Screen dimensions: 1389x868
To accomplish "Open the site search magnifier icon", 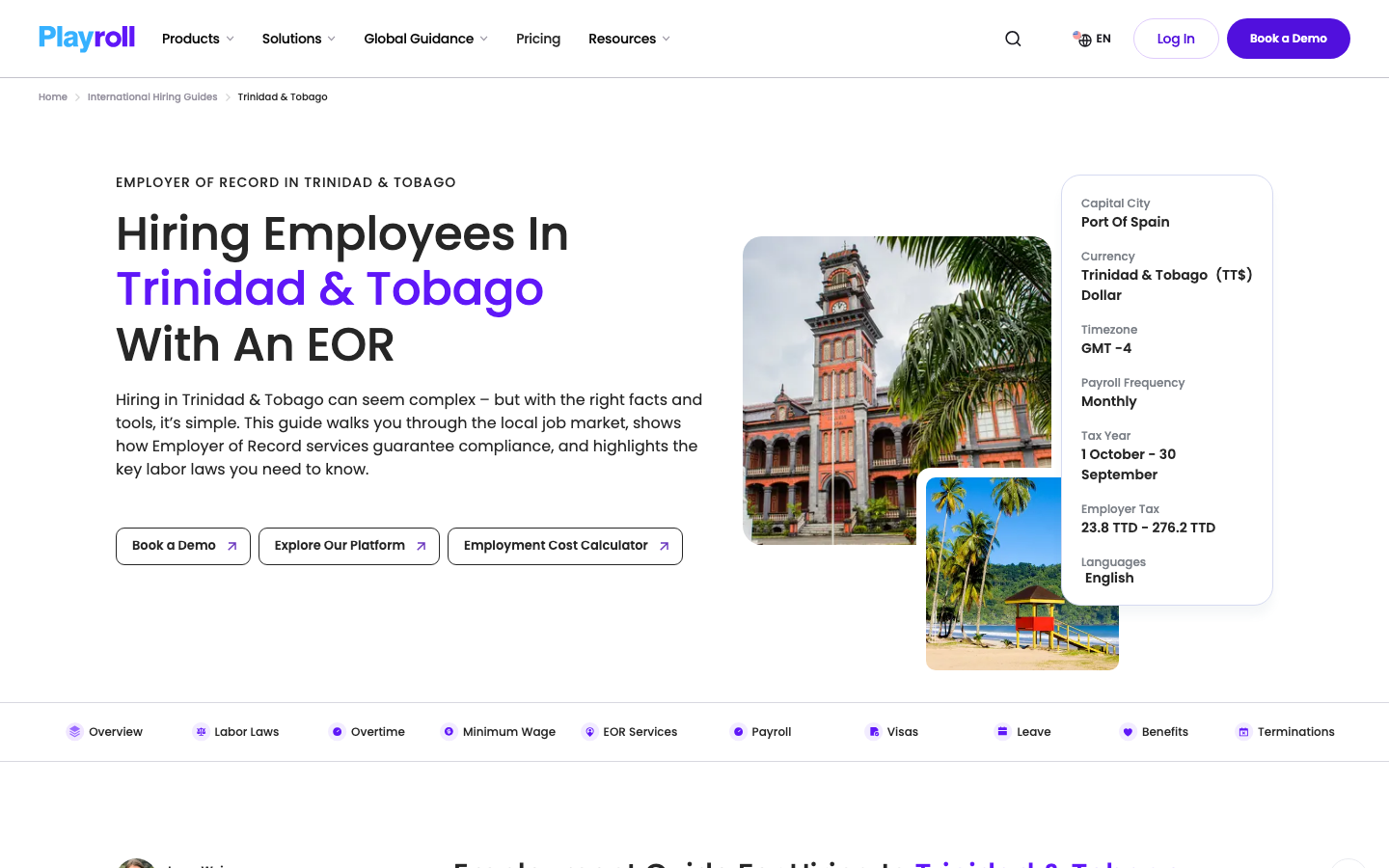I will pyautogui.click(x=1013, y=39).
